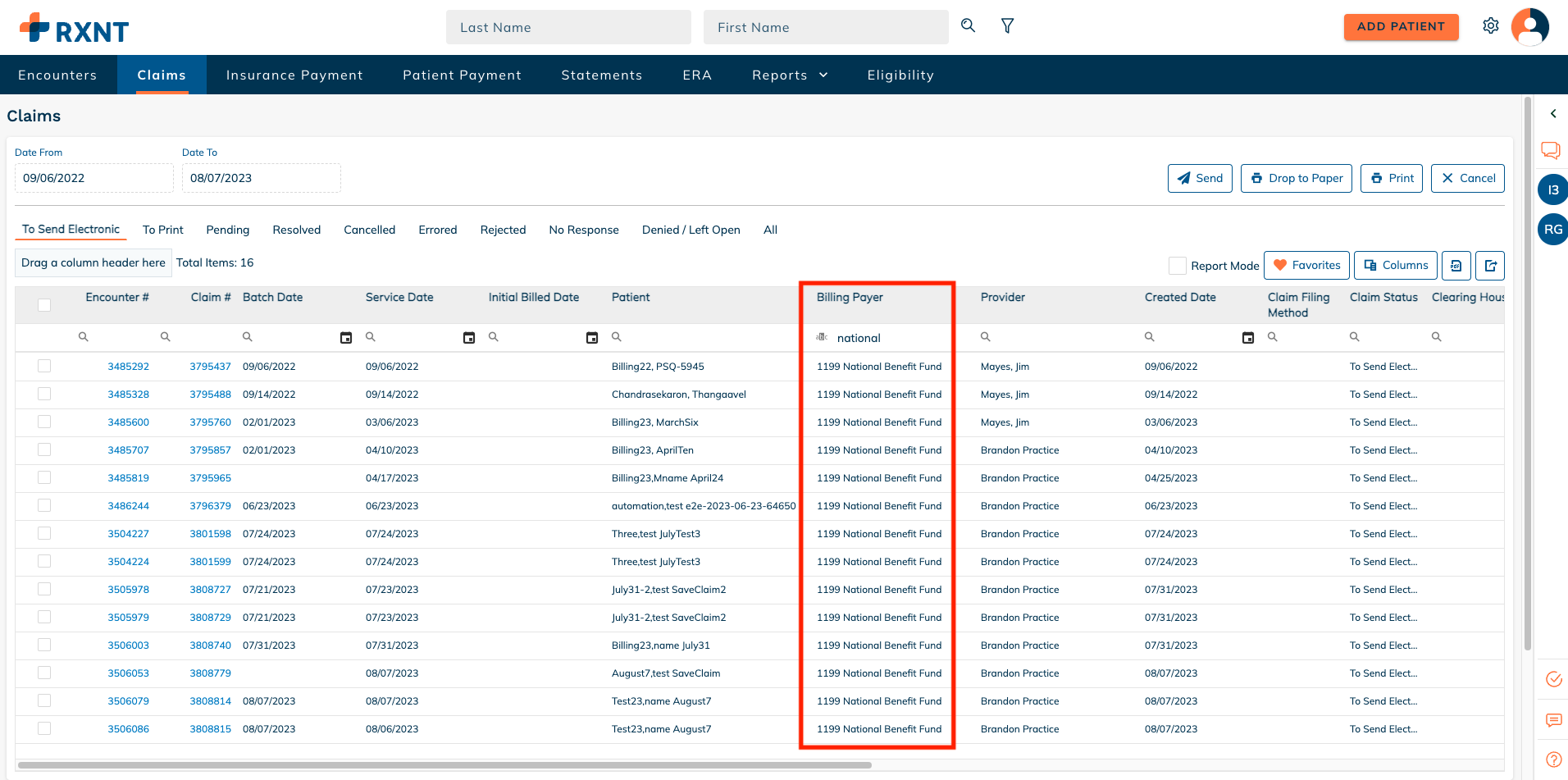
Task: Open Created Date filter calendar icon
Action: coord(1248,338)
